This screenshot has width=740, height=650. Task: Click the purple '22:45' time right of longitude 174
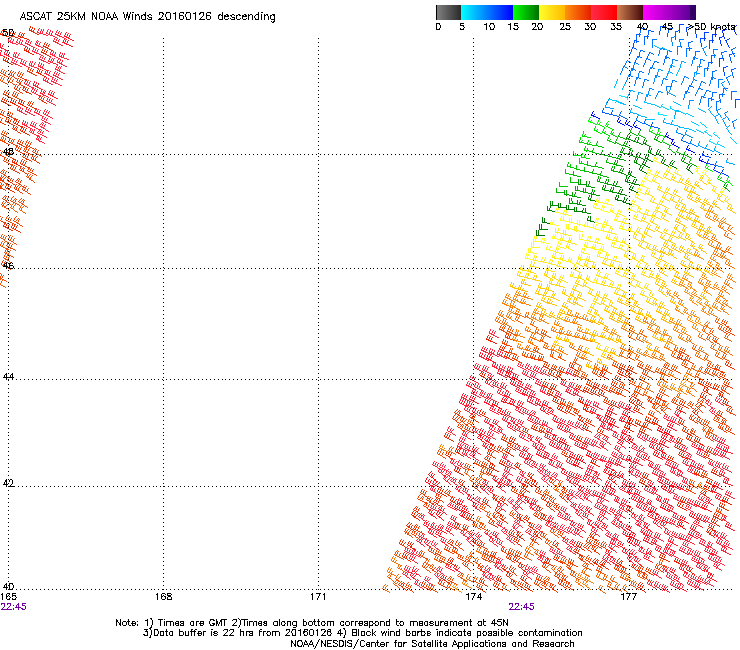(x=521, y=607)
